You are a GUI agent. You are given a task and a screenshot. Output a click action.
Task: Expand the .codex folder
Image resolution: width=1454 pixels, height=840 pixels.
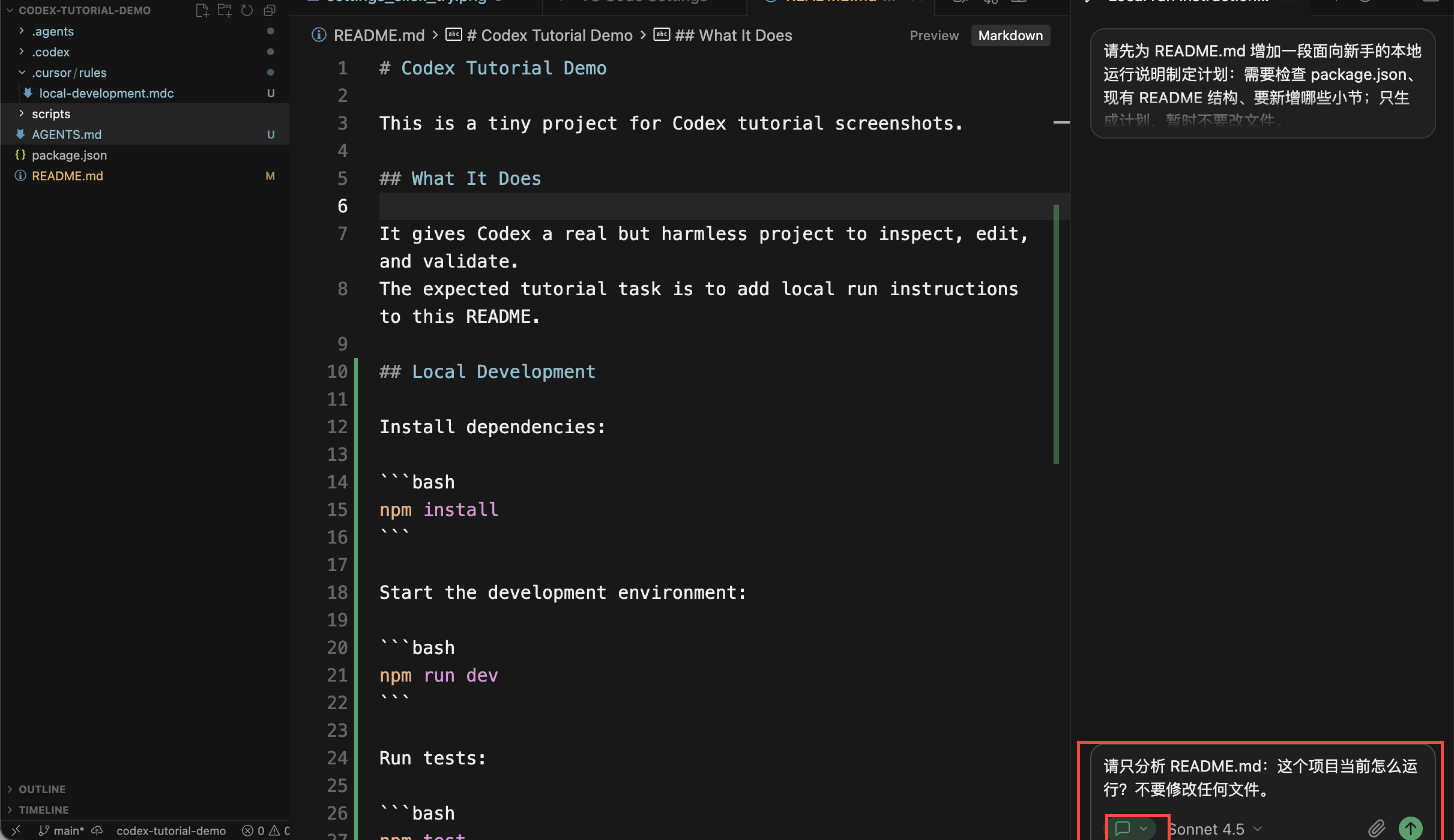[22, 52]
